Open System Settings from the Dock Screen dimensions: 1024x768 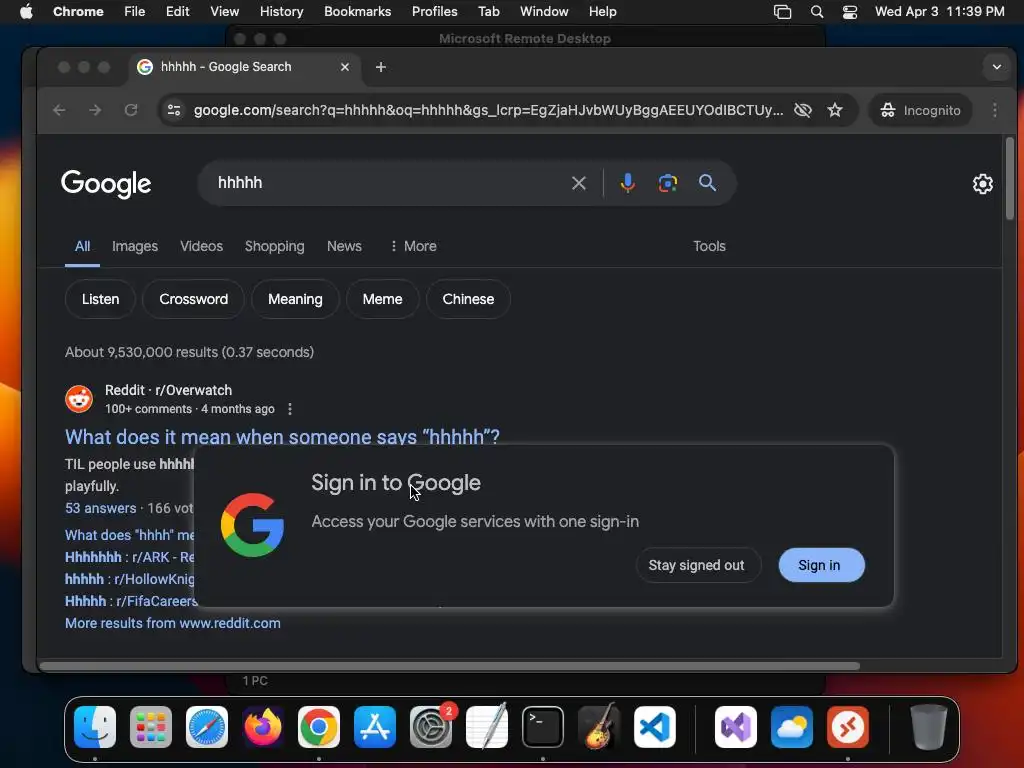click(x=431, y=727)
